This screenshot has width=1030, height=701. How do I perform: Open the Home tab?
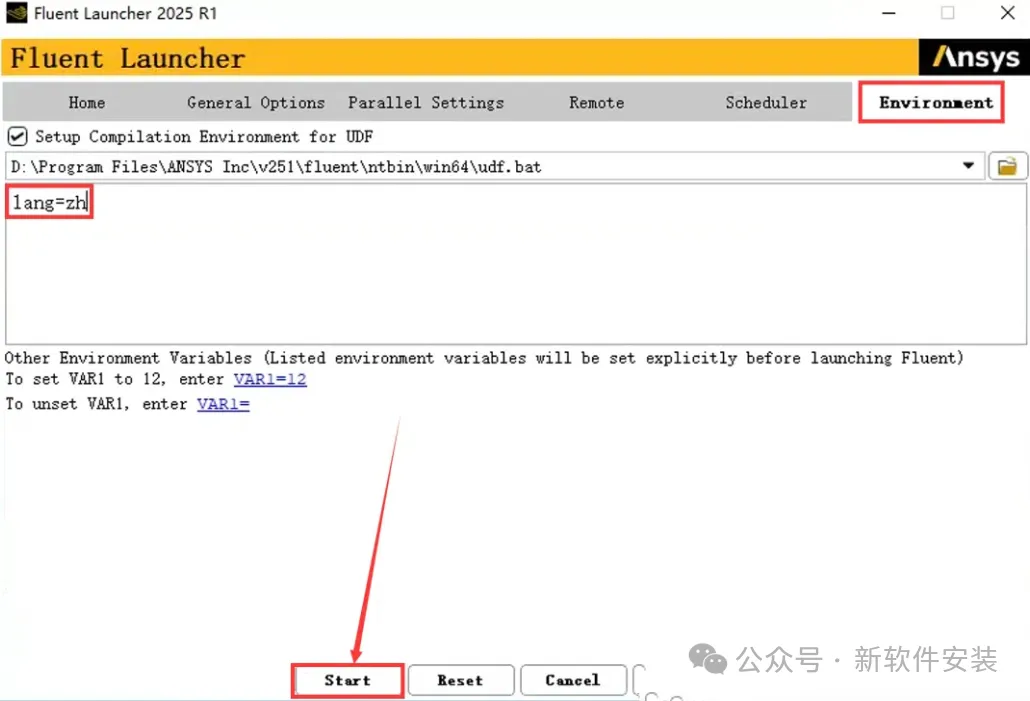point(87,102)
